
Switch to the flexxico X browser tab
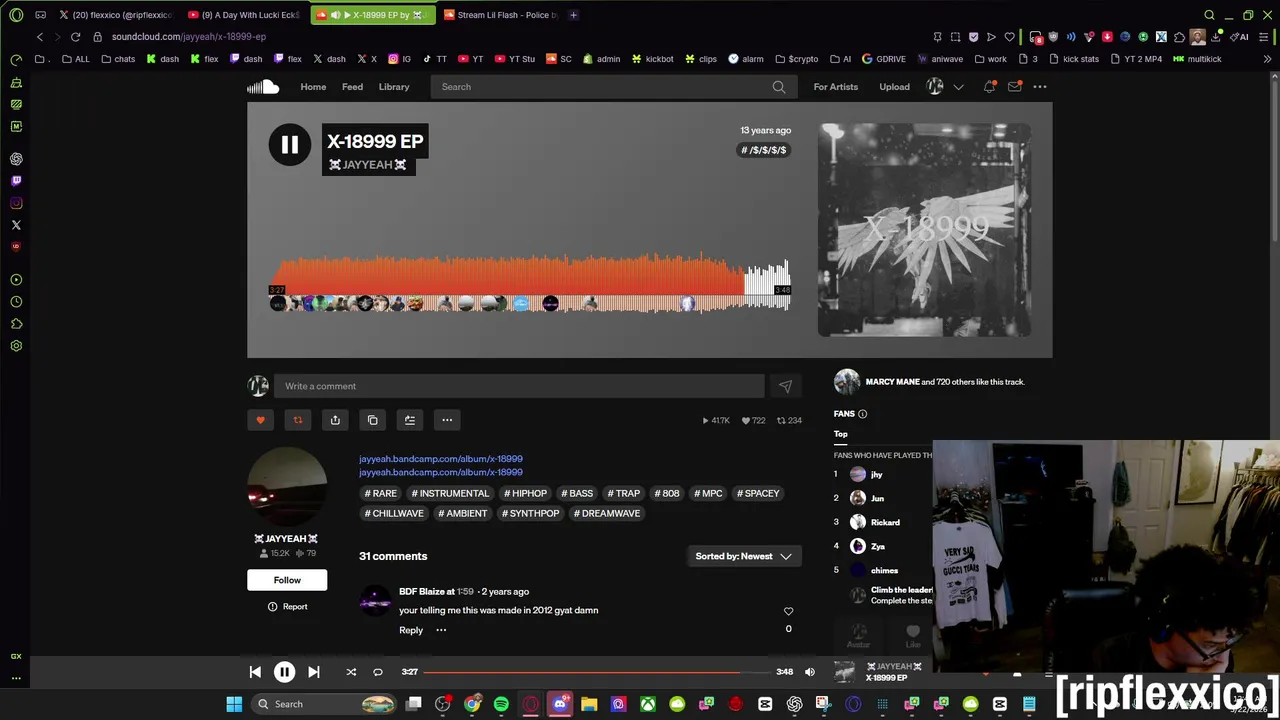pyautogui.click(x=114, y=15)
